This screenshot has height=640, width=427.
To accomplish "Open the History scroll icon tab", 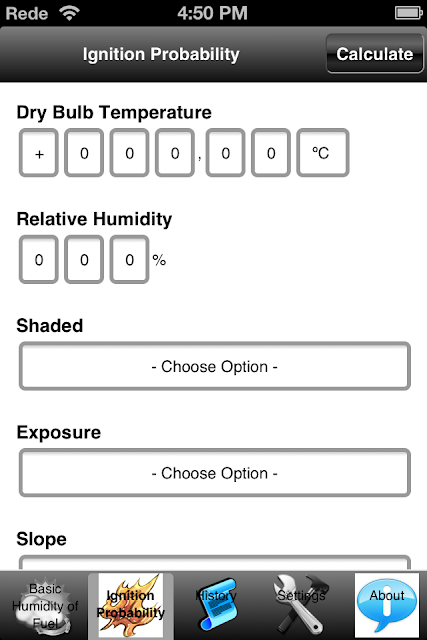I will pos(216,606).
